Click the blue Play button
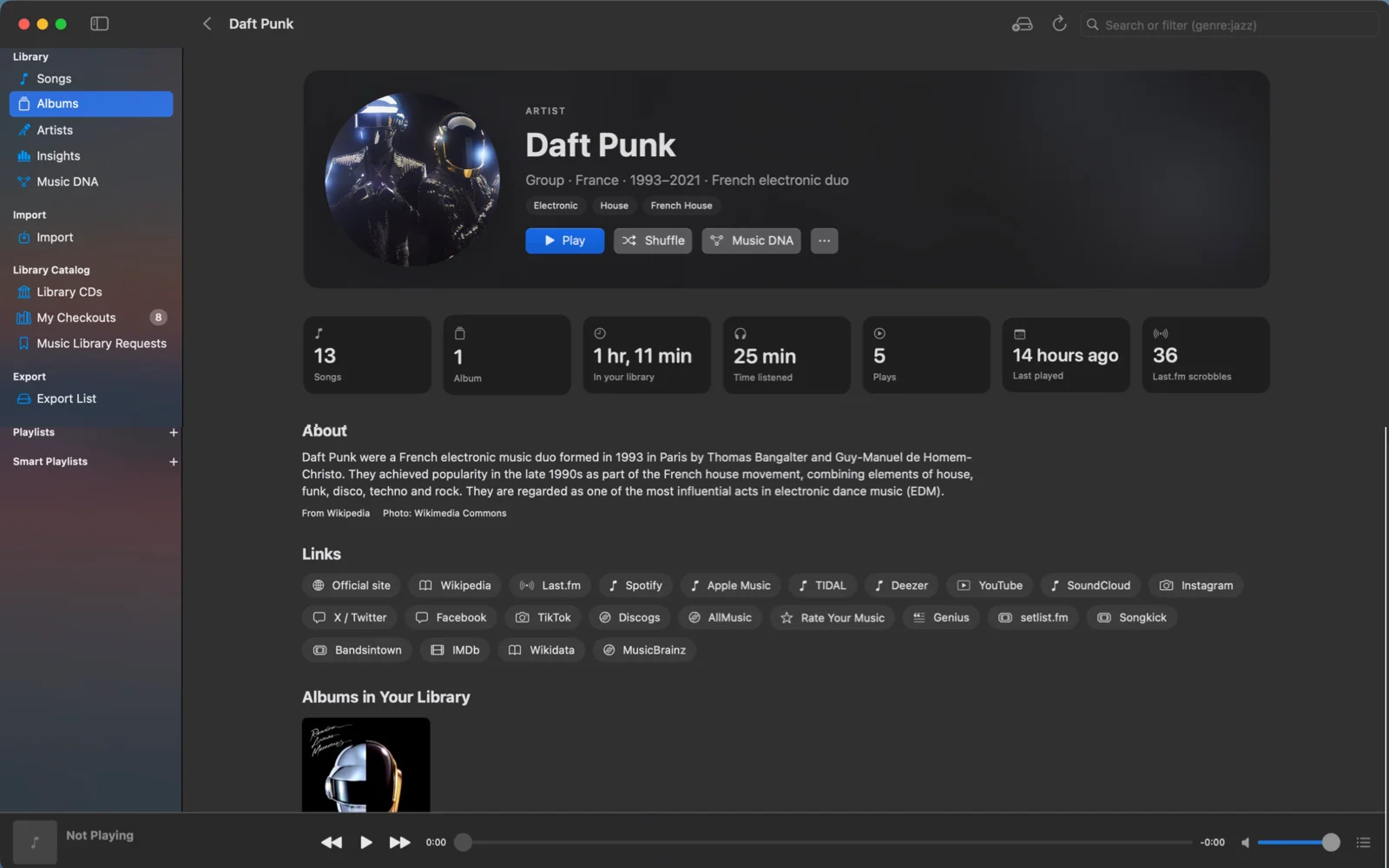Screen dimensions: 1389x868 click(x=564, y=240)
